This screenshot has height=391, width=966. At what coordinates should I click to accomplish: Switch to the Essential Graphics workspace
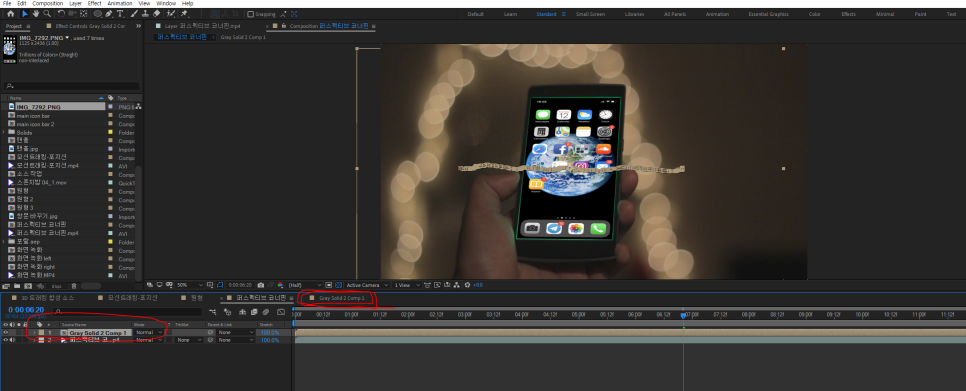[x=768, y=14]
